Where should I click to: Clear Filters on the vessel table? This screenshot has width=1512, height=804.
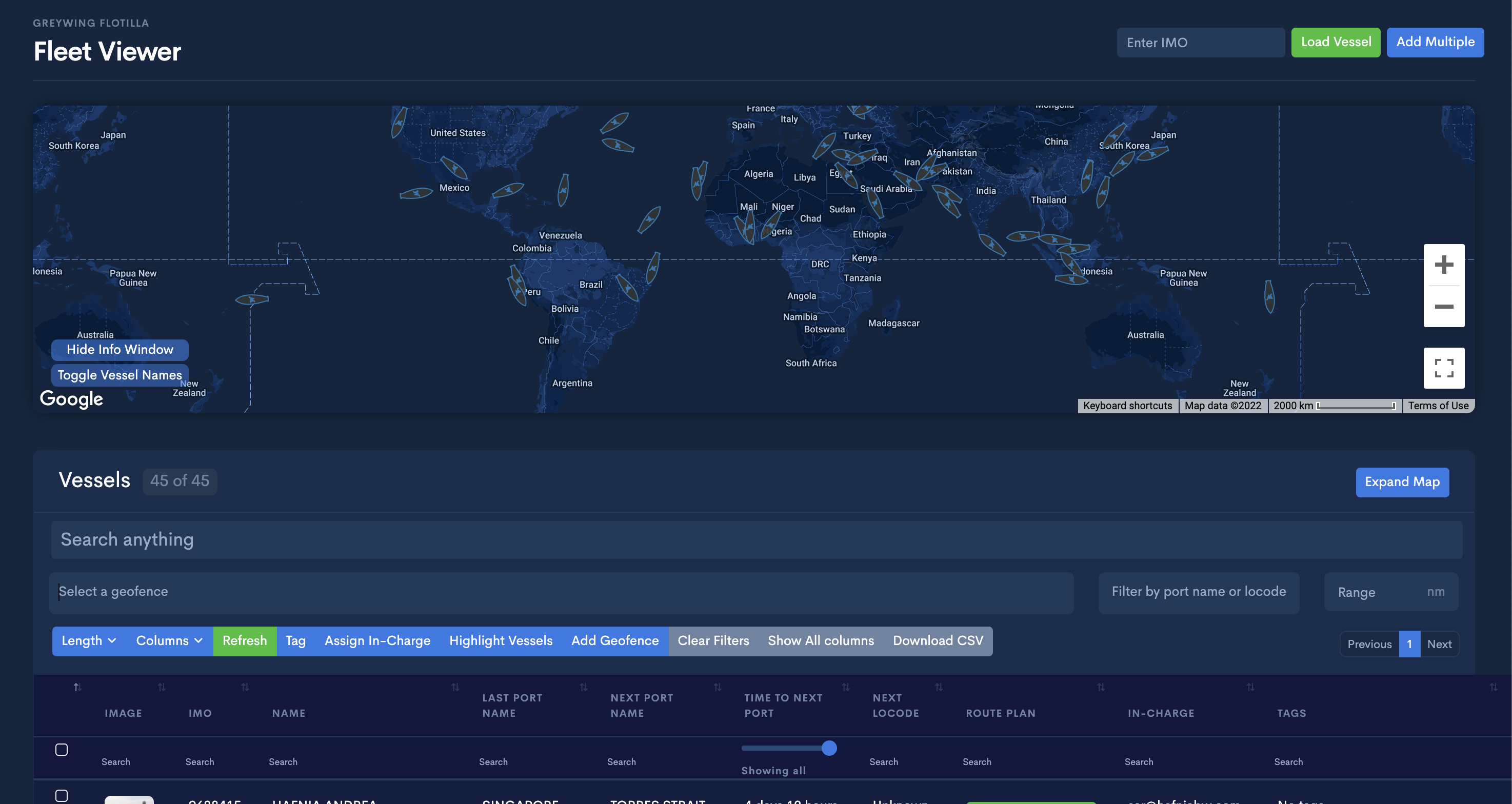[x=713, y=641]
